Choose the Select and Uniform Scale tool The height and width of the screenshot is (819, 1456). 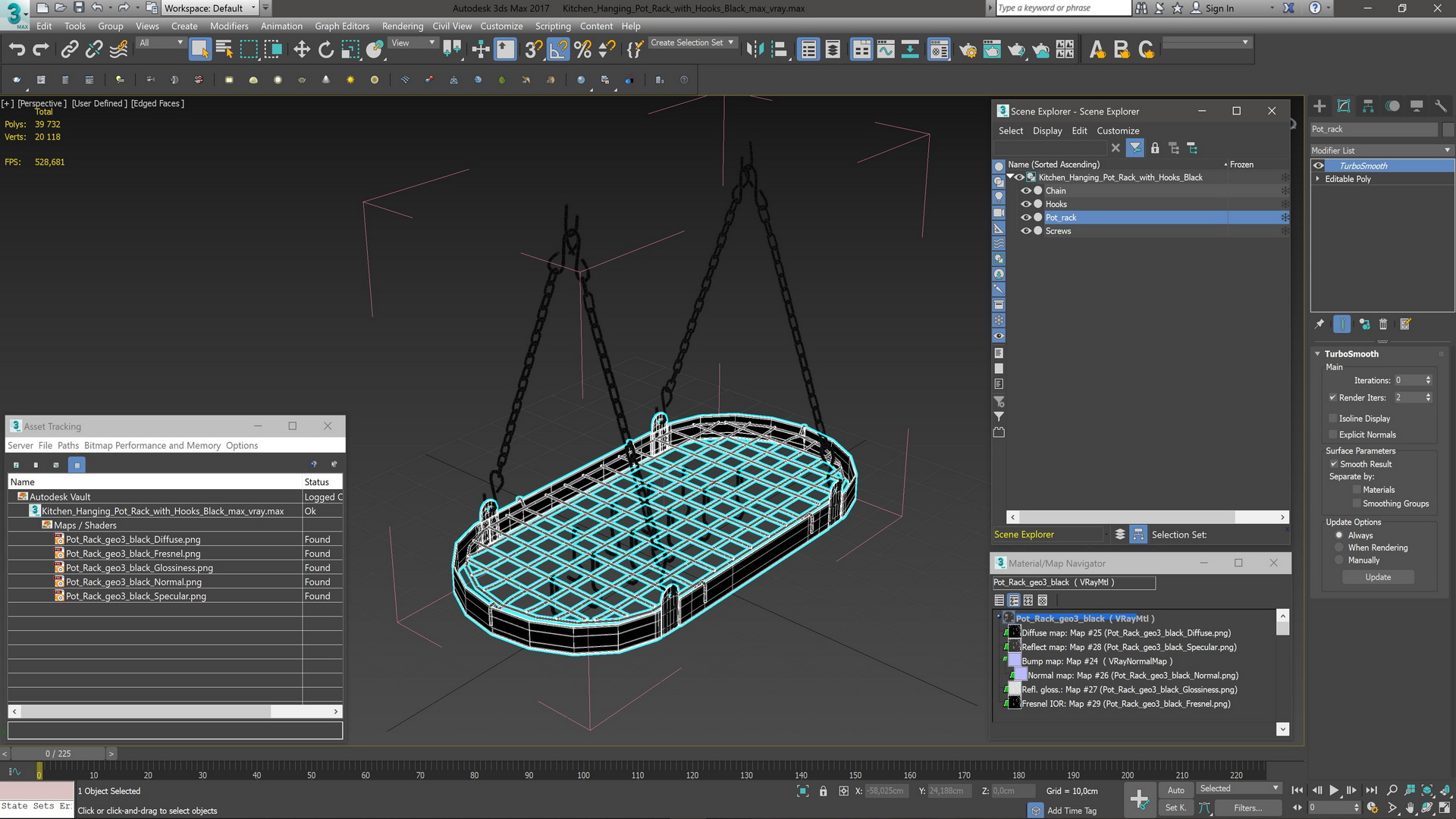pos(350,50)
